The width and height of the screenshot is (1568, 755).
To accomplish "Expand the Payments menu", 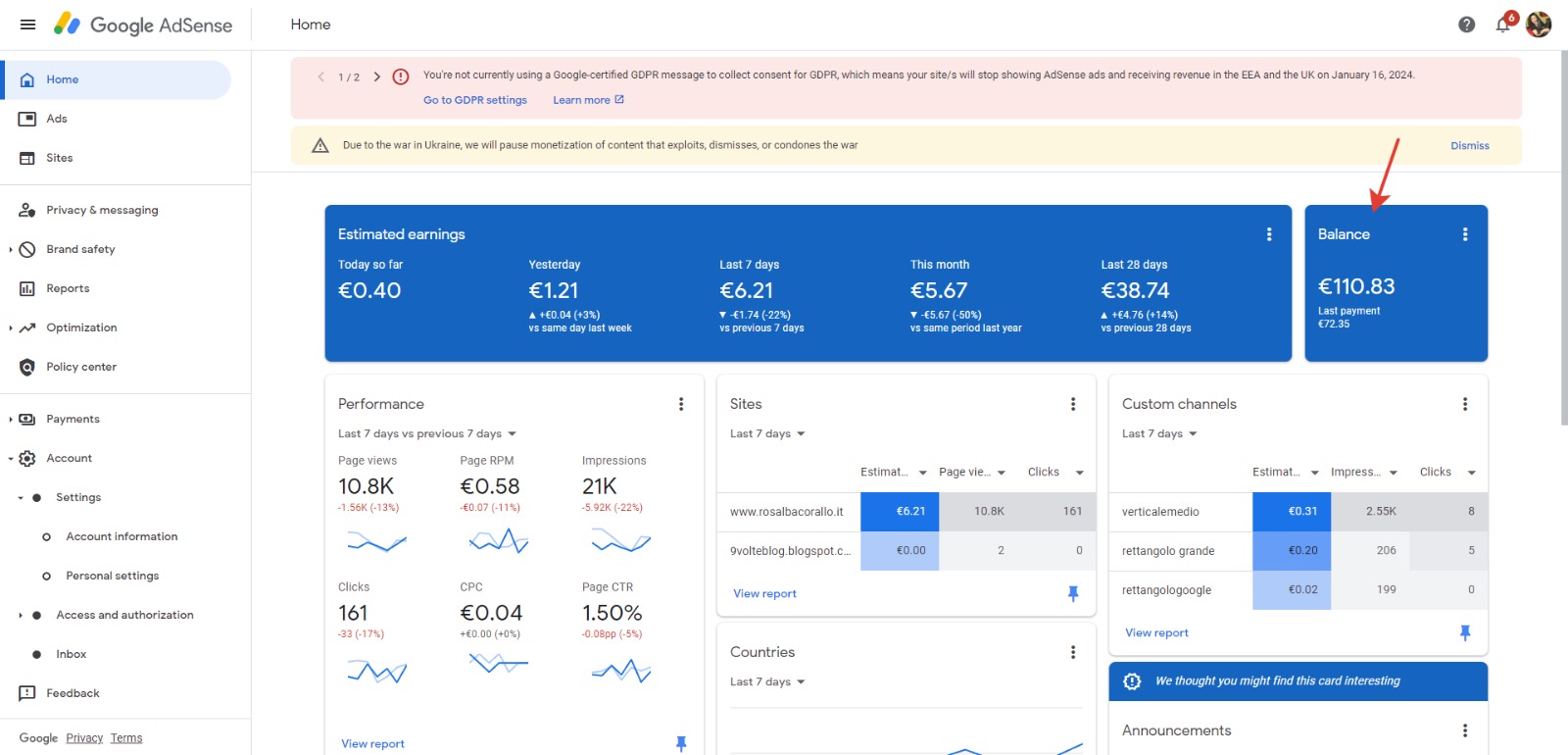I will pos(10,419).
